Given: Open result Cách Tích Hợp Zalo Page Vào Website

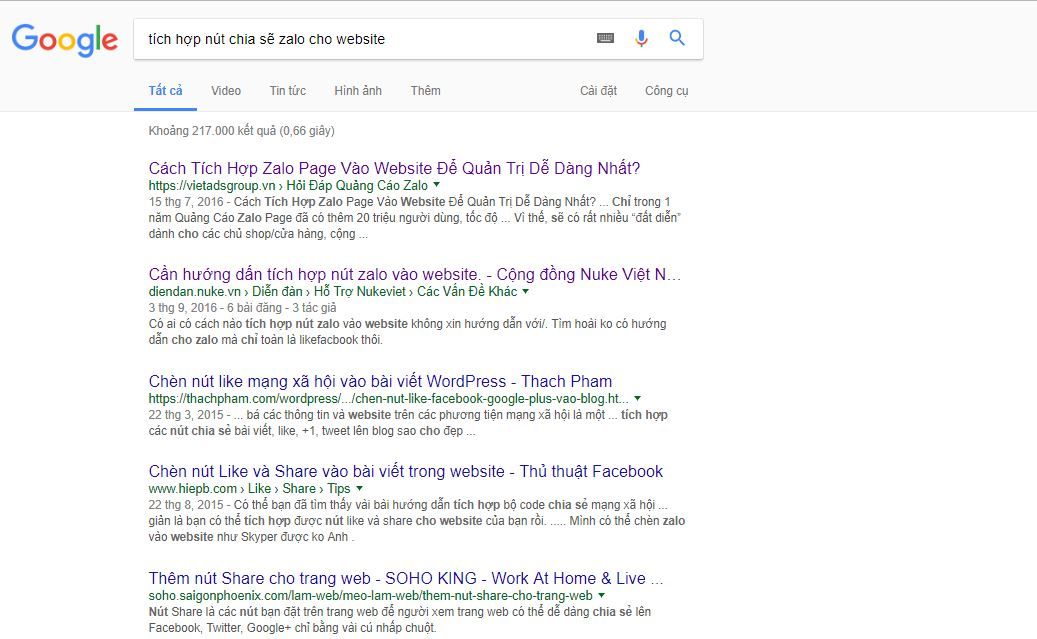Looking at the screenshot, I should (394, 168).
